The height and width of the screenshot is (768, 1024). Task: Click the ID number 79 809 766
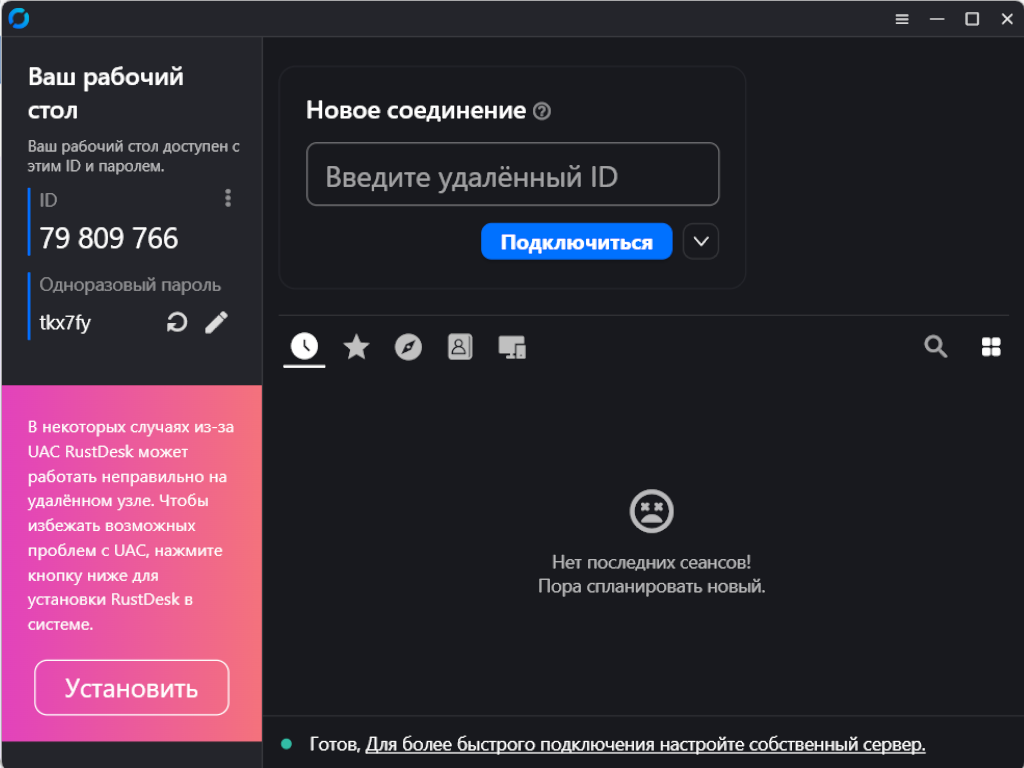tap(108, 238)
